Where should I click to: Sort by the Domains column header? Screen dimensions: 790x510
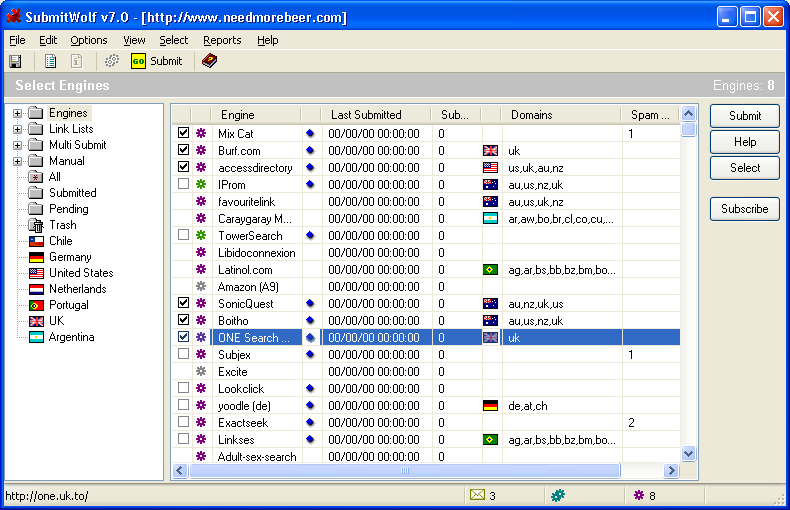click(561, 115)
